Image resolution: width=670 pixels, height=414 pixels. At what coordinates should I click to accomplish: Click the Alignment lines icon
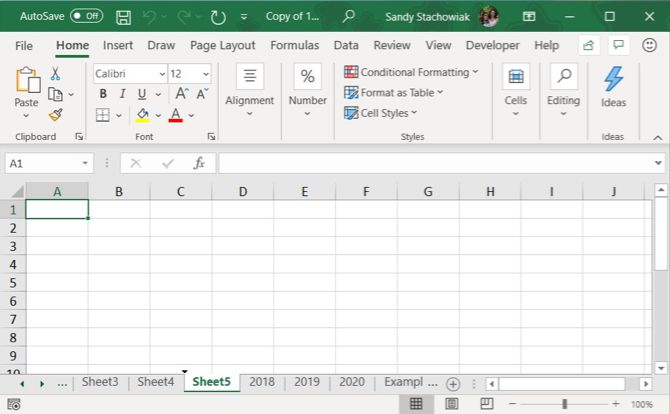(x=250, y=76)
